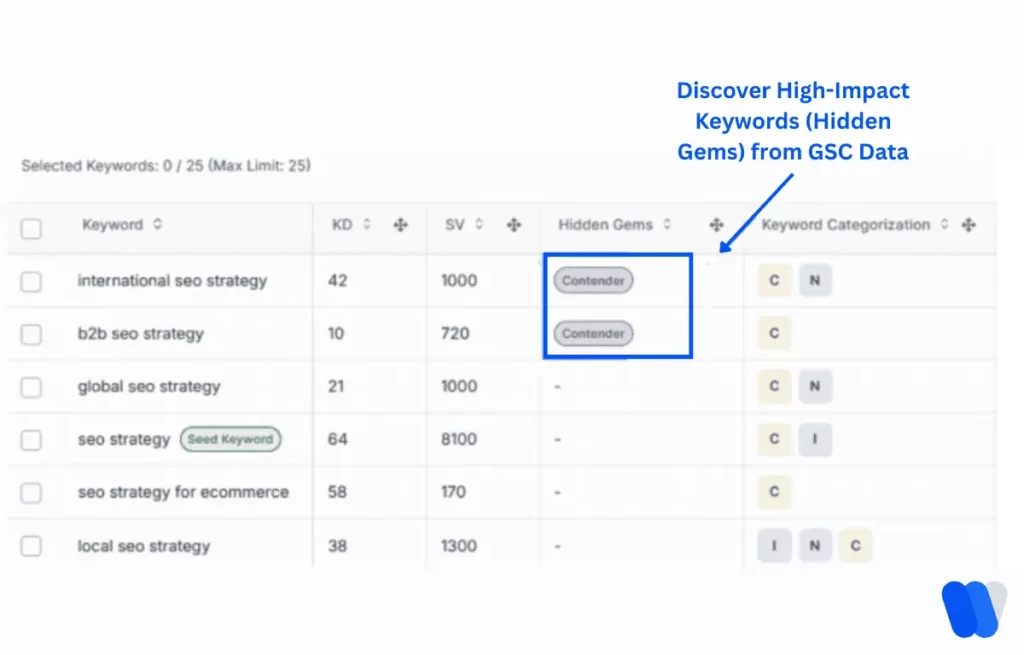Open sorting on the KD column
Viewport: 1024px width, 655px height.
point(365,225)
